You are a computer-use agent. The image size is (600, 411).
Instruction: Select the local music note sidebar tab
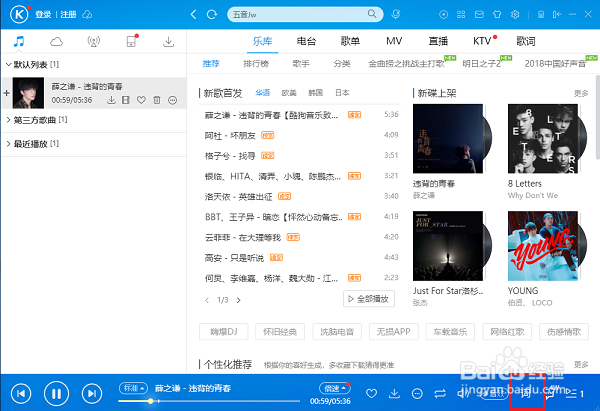click(18, 41)
